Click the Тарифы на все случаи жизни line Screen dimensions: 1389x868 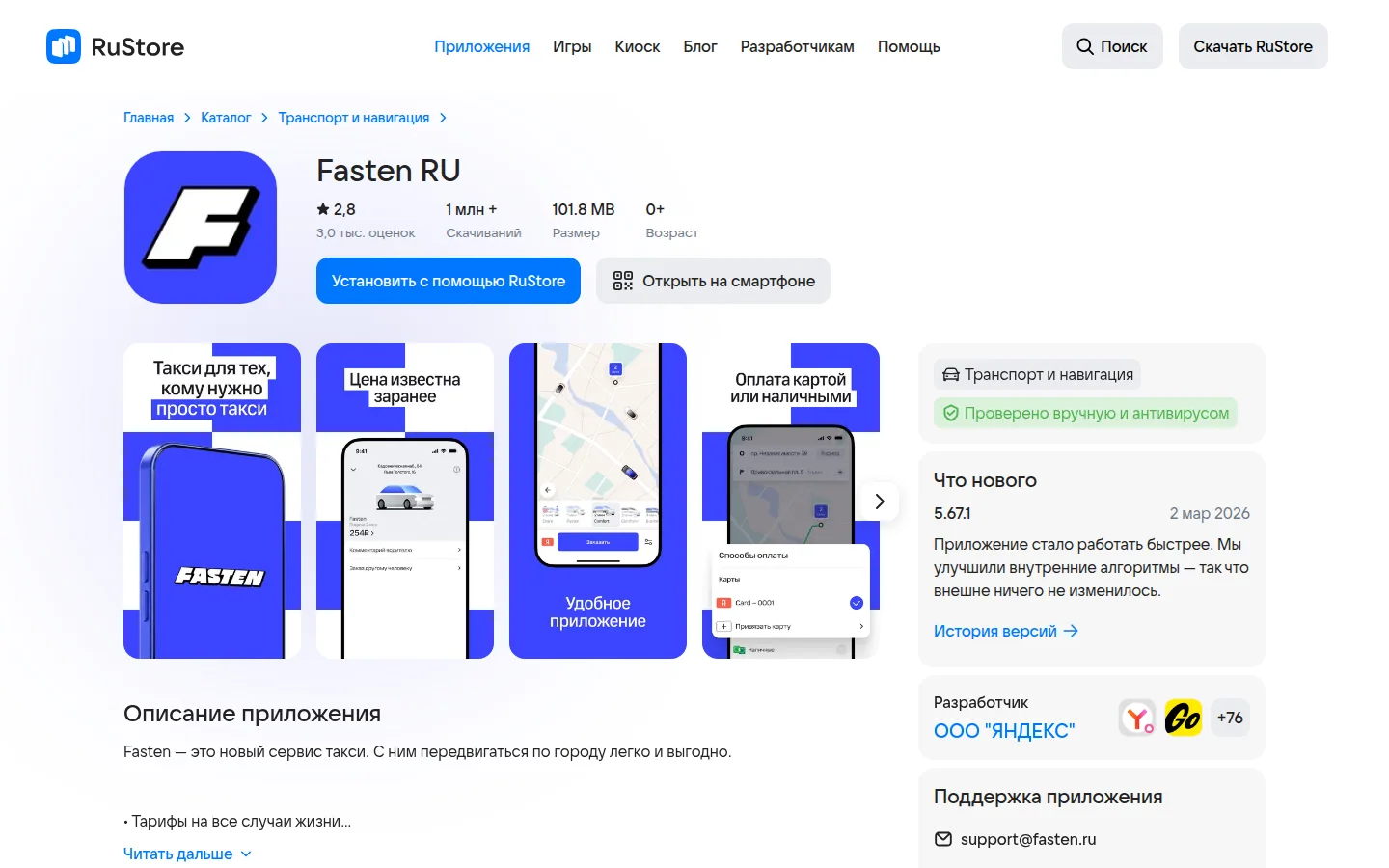coord(237,822)
